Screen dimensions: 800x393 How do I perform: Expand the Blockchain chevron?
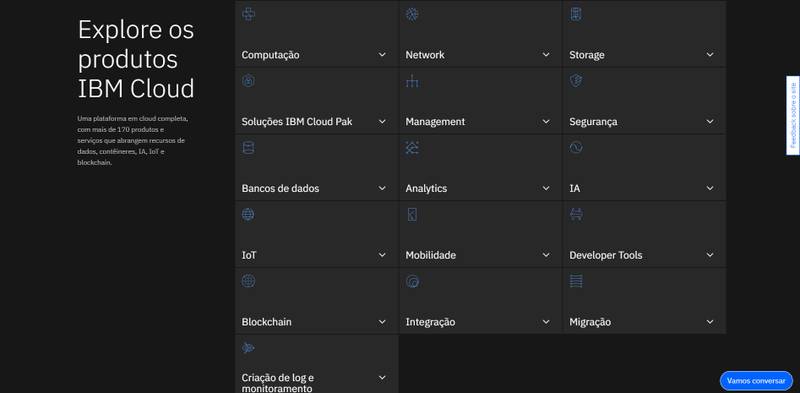pos(382,322)
